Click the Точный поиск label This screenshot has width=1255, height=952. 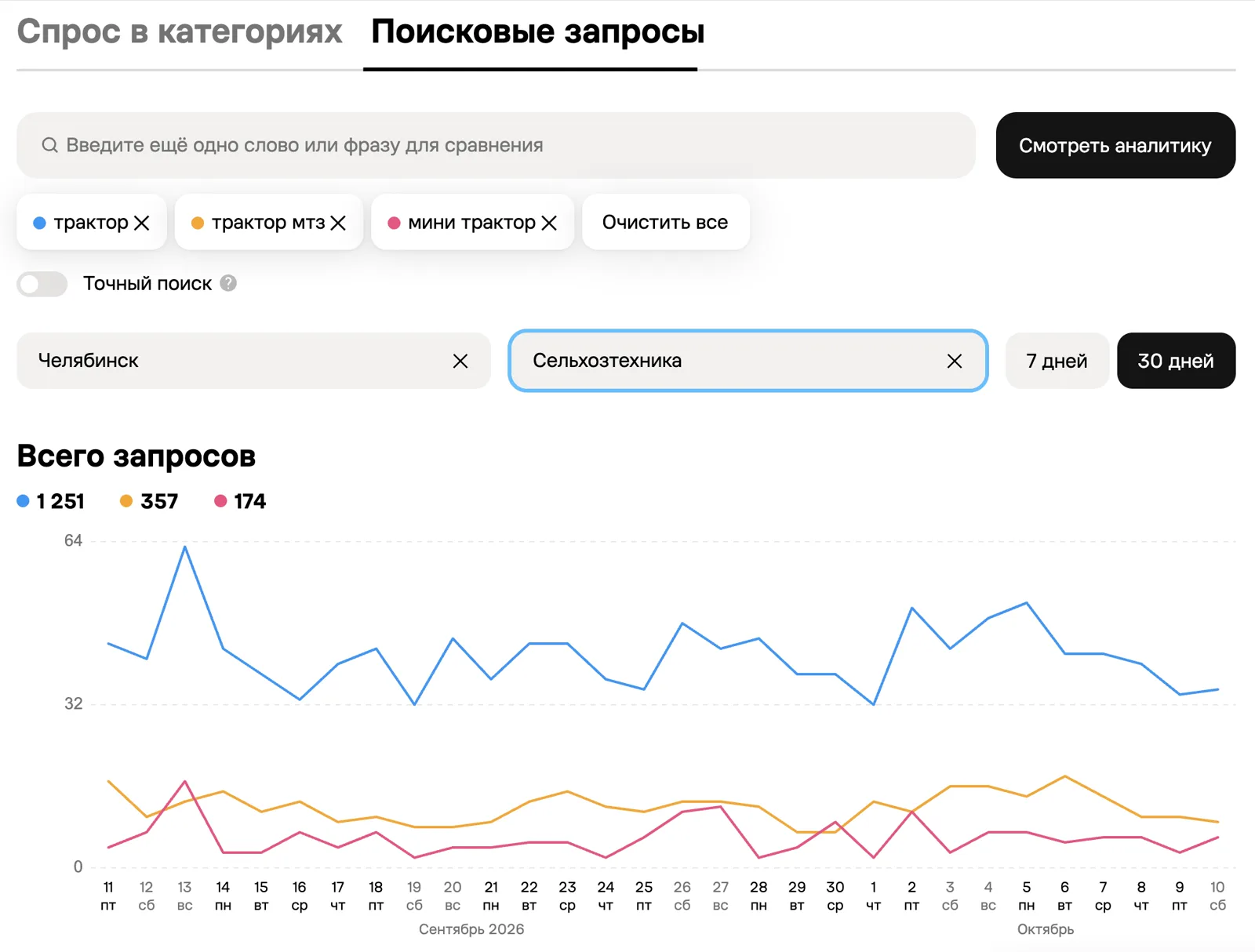click(x=147, y=284)
